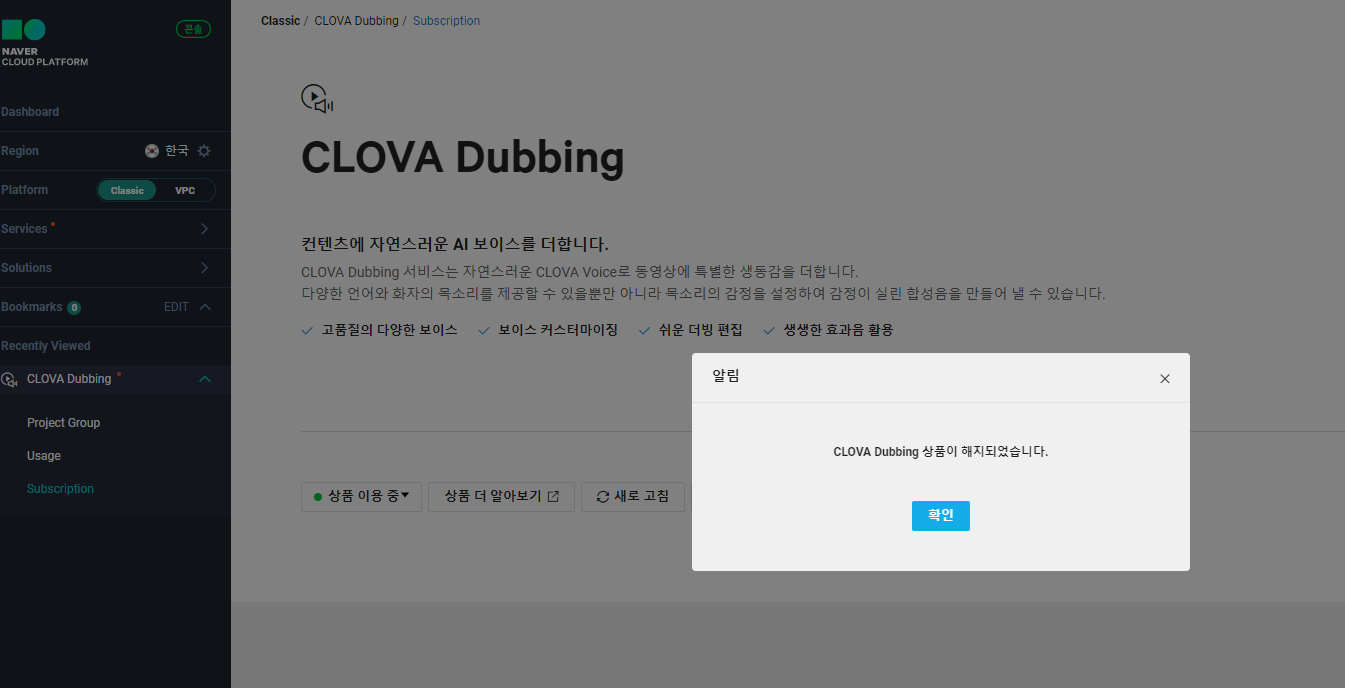This screenshot has height=688, width=1345.
Task: Open Project Group page
Action: (64, 423)
